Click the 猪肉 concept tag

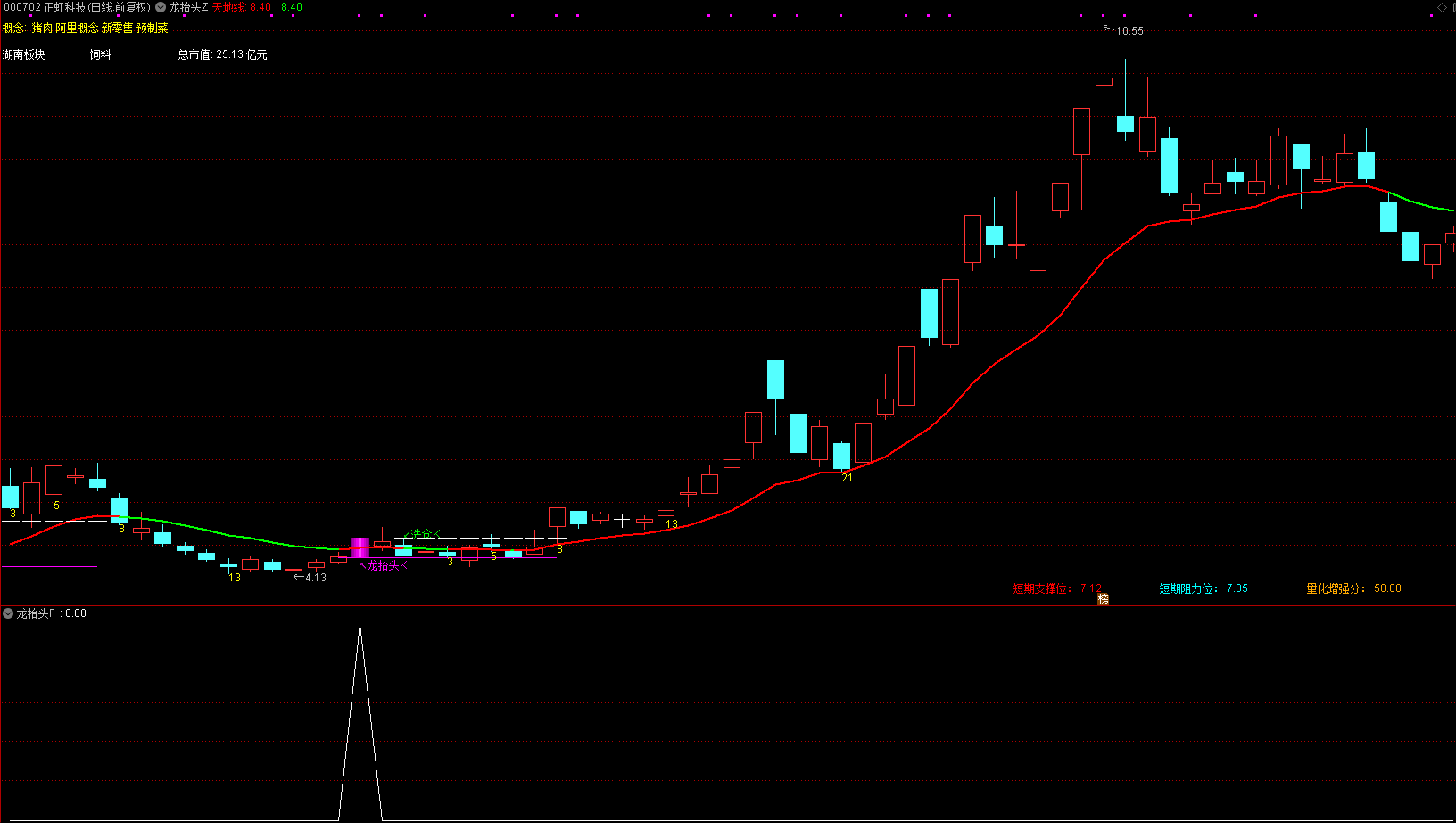pyautogui.click(x=42, y=29)
